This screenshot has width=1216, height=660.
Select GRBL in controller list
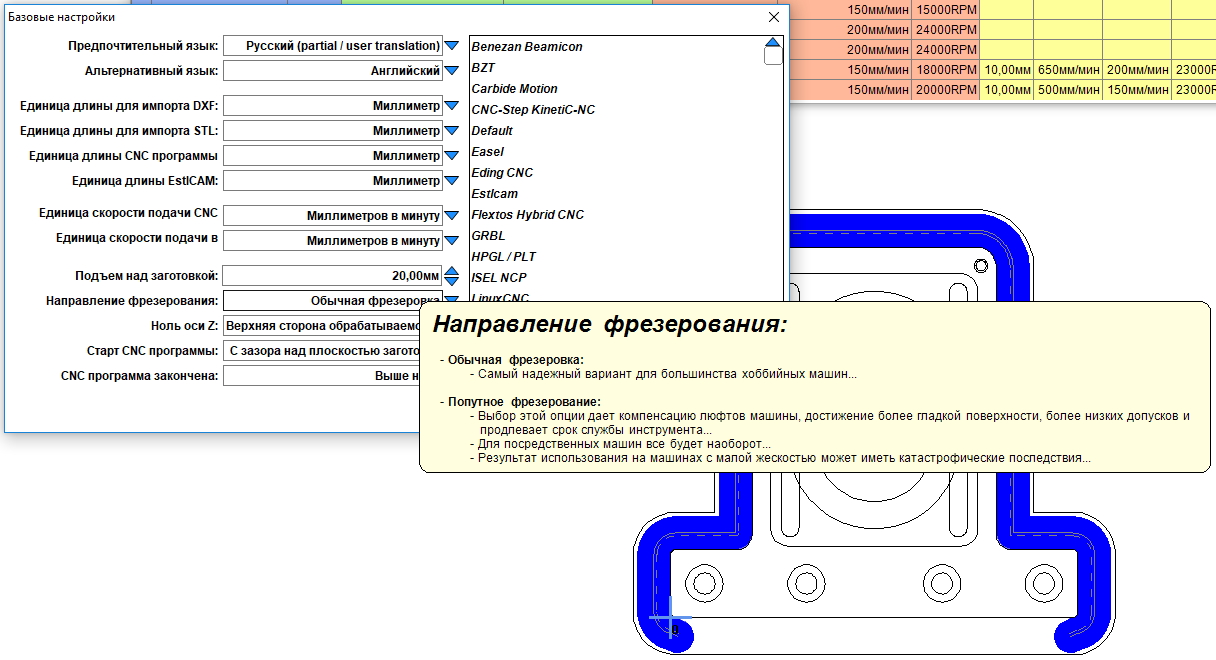(489, 236)
